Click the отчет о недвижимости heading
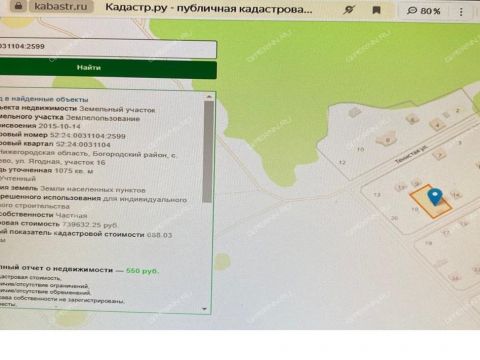 [67, 269]
